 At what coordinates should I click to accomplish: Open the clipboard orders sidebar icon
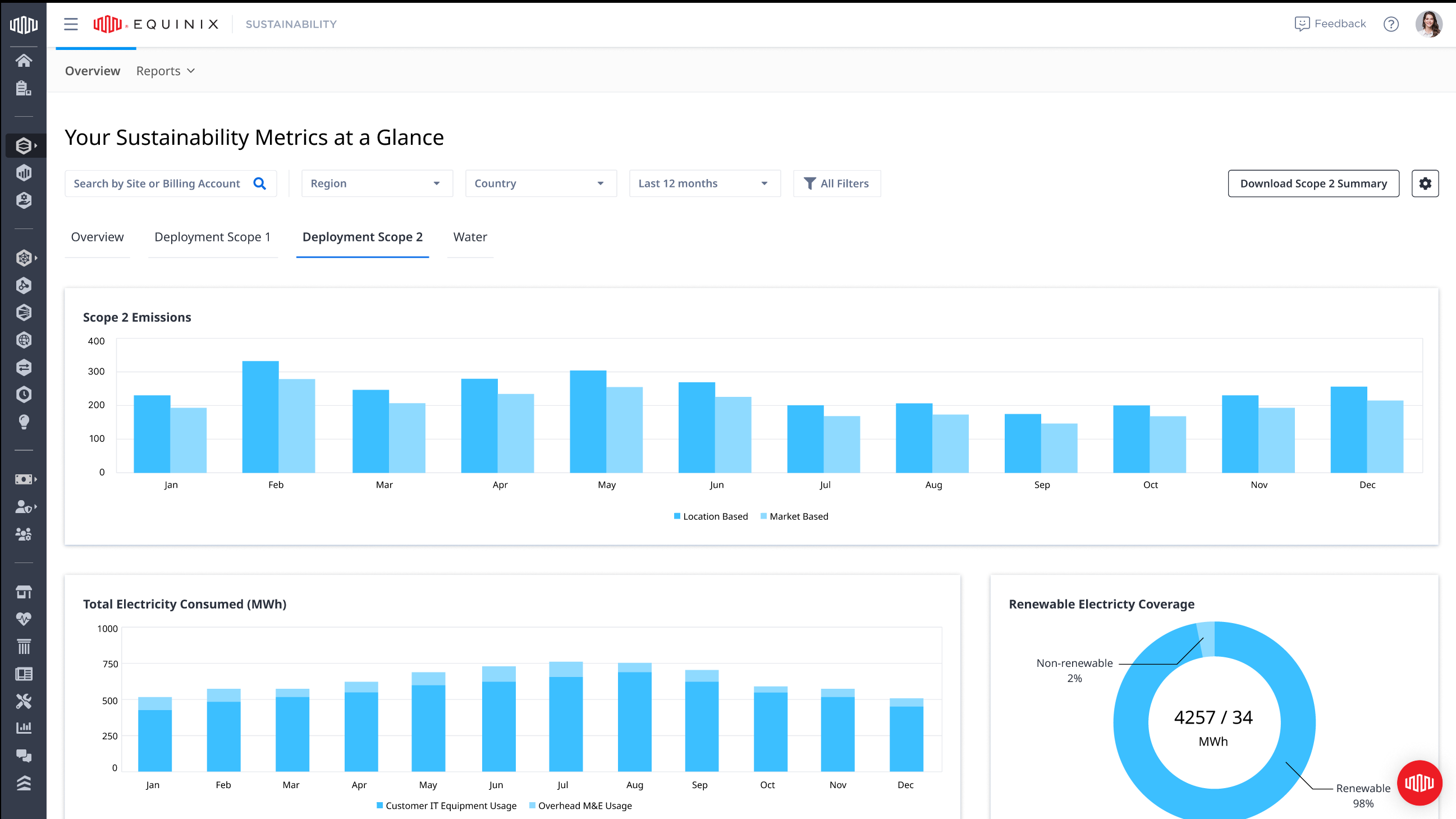(x=23, y=88)
